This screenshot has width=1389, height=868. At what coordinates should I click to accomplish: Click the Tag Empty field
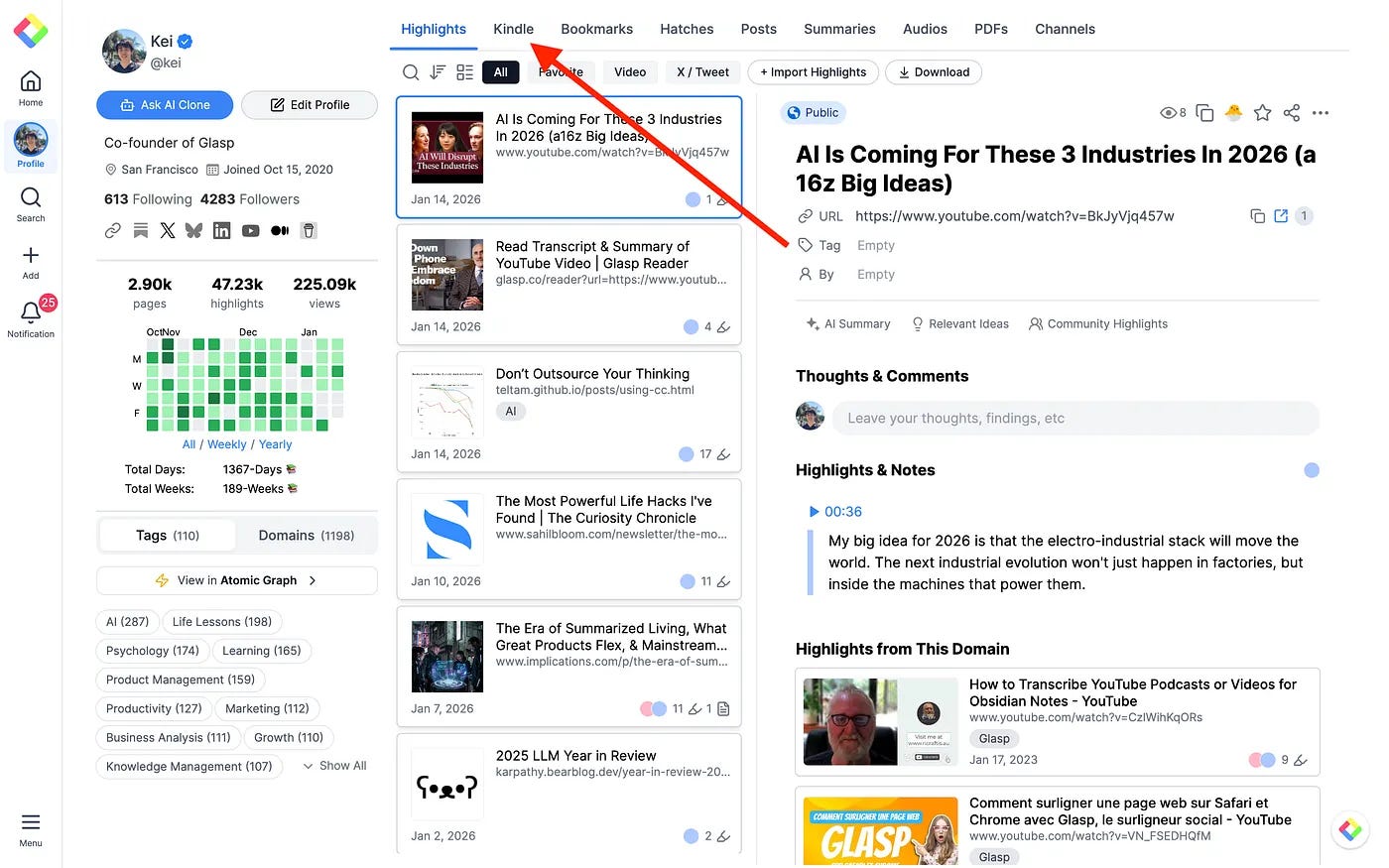[x=876, y=246]
